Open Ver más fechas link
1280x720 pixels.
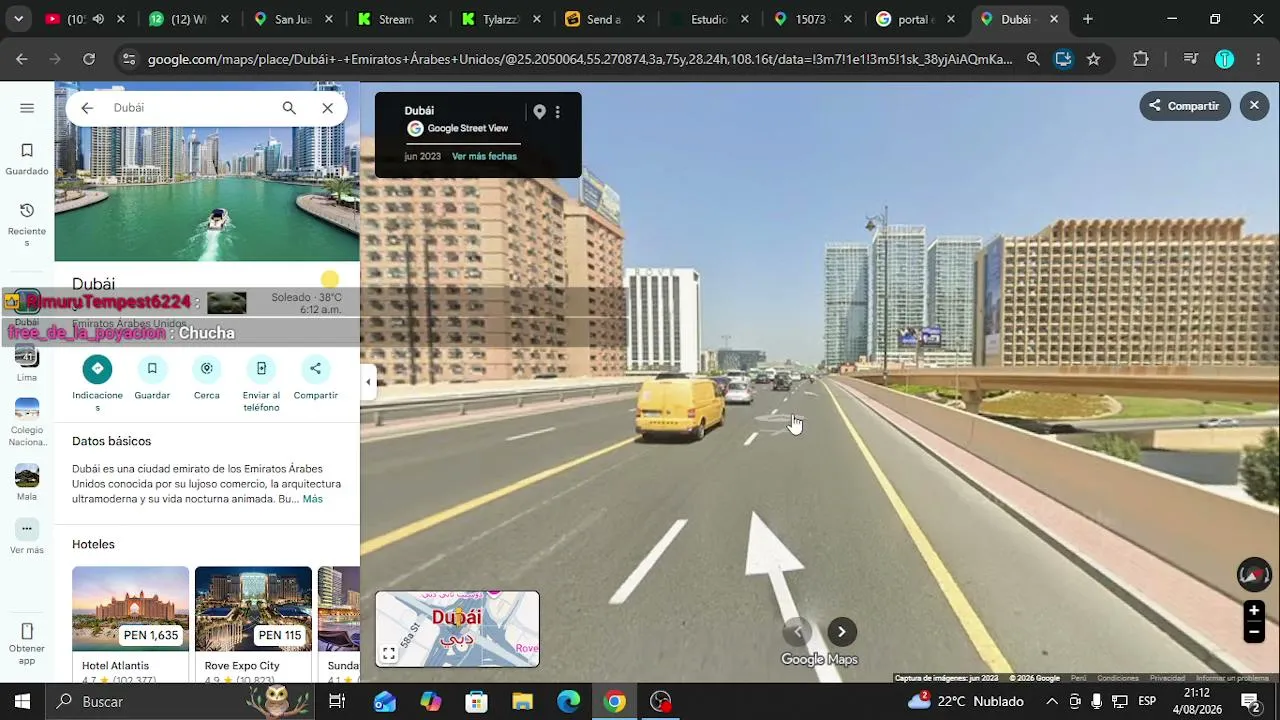click(484, 157)
